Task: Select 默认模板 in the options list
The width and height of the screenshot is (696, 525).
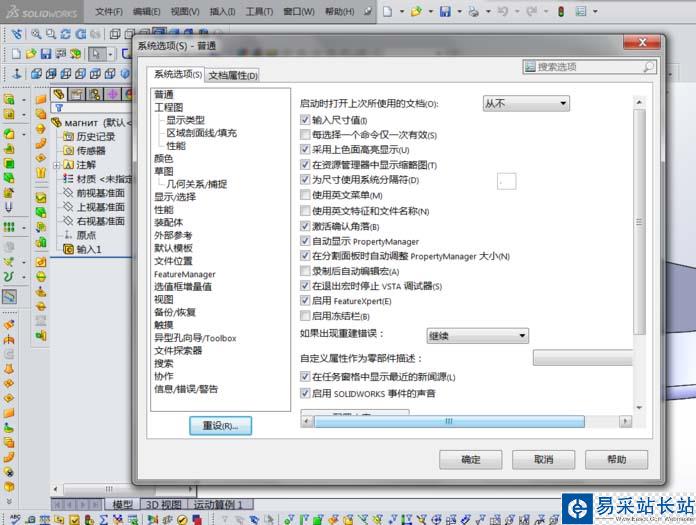Action: (174, 248)
